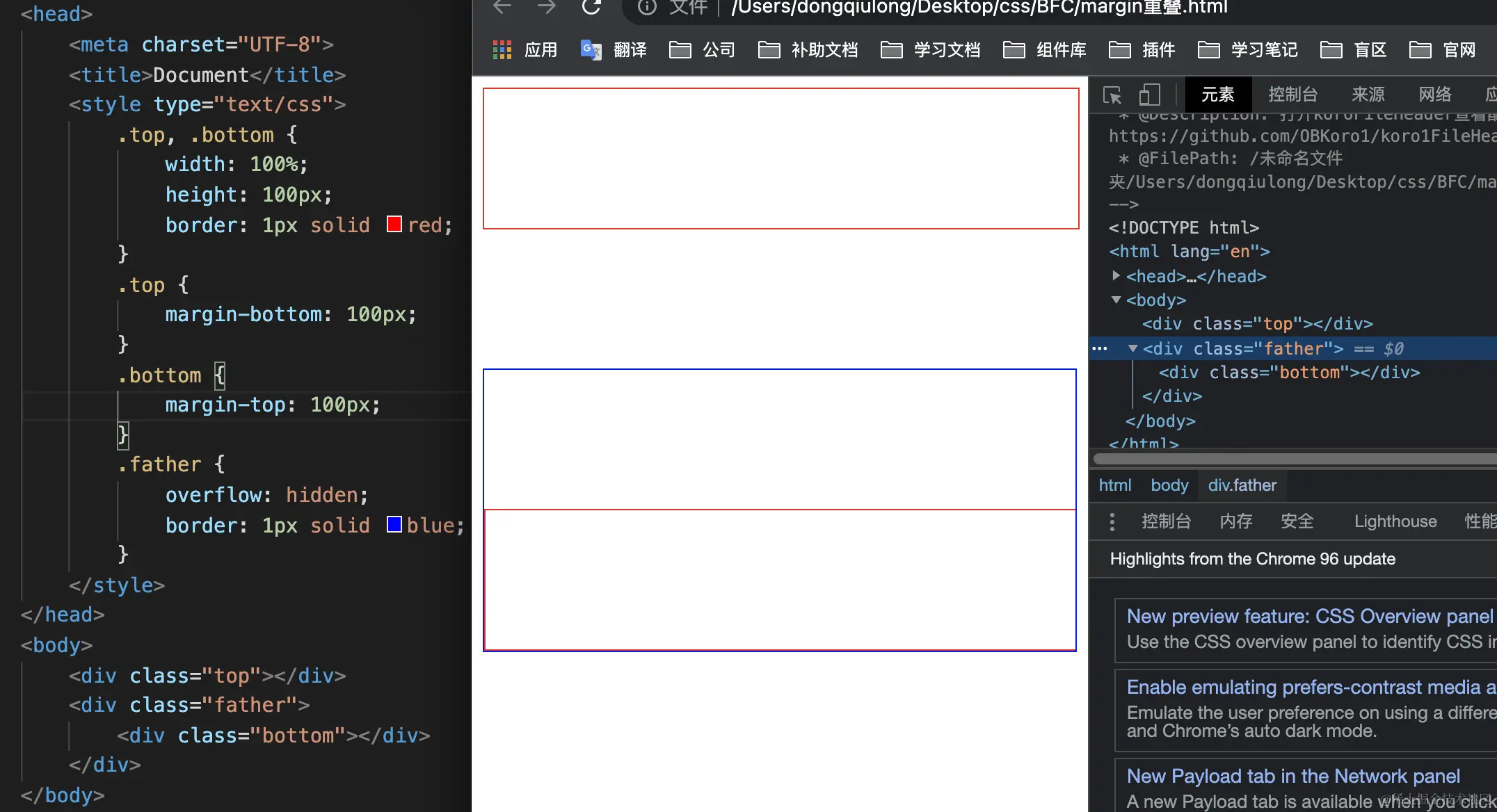Click the browser forward arrow
This screenshot has width=1497, height=812.
(547, 7)
